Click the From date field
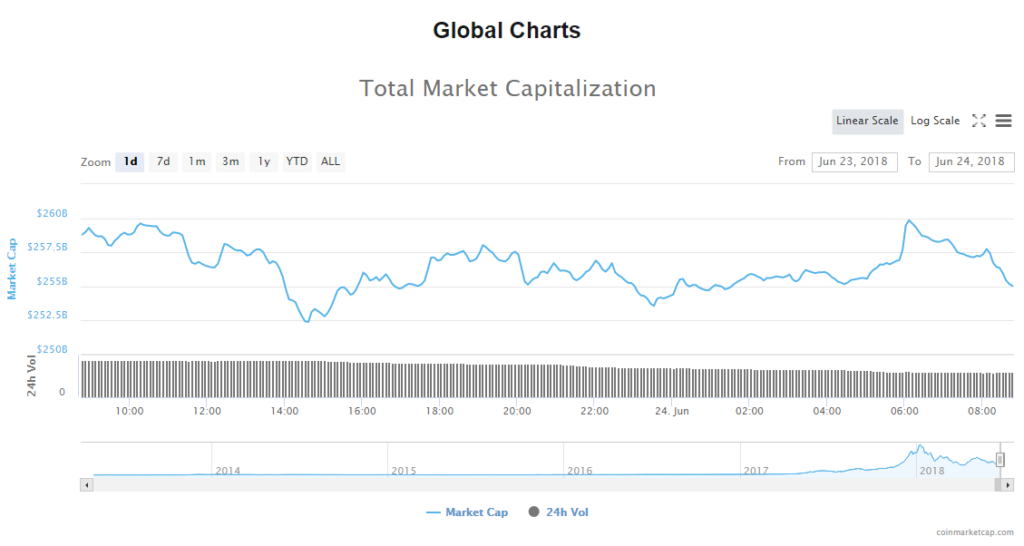 click(x=854, y=162)
